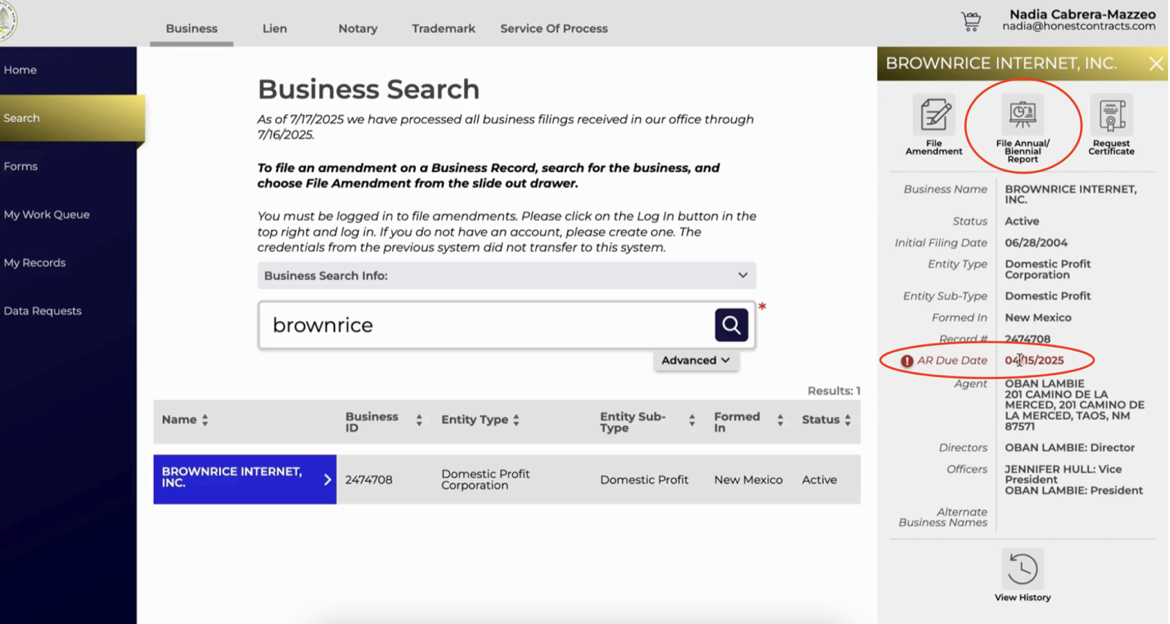Select the BROWNRICE INTERNET, INC. result row

point(244,479)
